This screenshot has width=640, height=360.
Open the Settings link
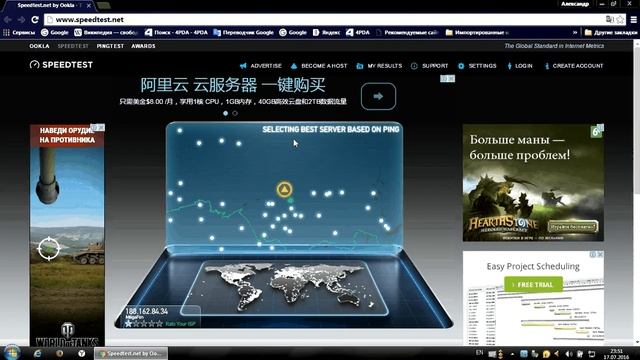(x=482, y=66)
